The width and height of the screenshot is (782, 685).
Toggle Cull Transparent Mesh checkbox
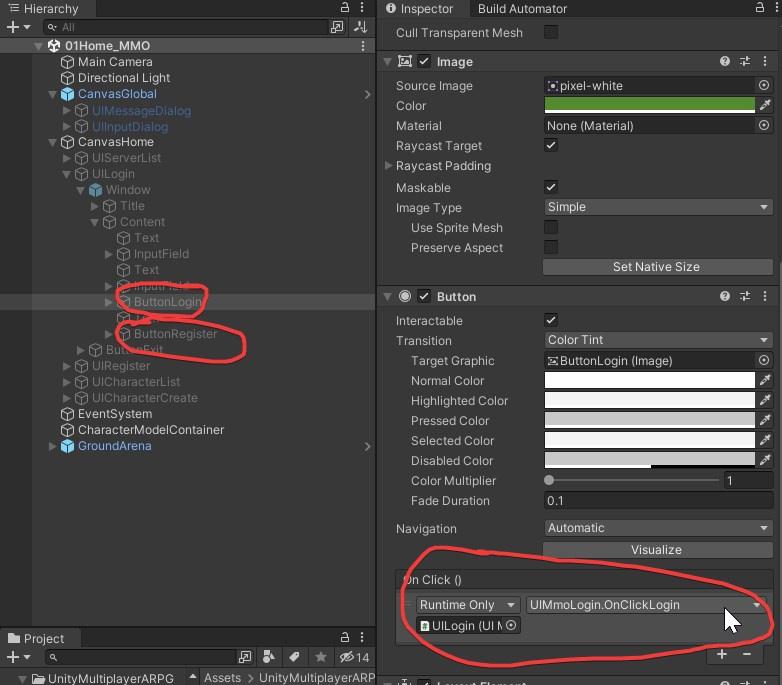pyautogui.click(x=551, y=32)
